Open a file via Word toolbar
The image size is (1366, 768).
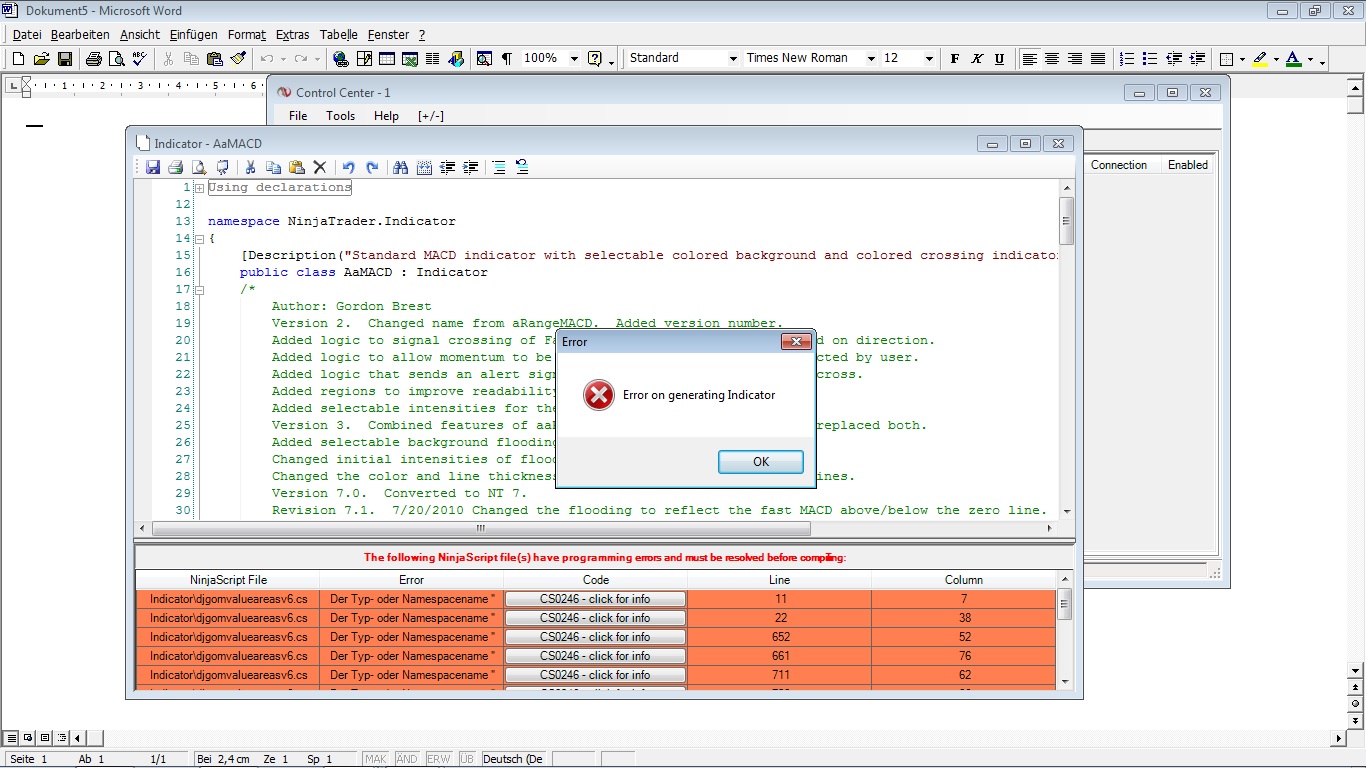pos(42,59)
